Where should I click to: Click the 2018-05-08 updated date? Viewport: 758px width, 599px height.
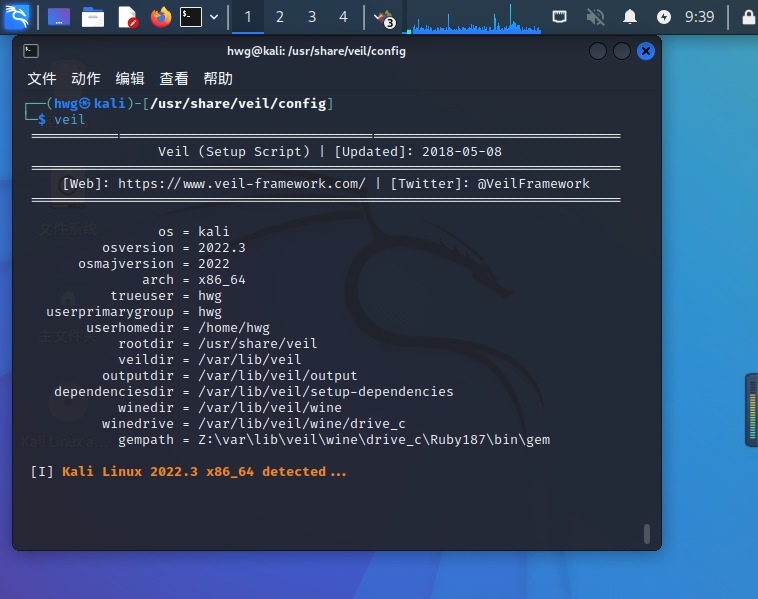(x=462, y=152)
